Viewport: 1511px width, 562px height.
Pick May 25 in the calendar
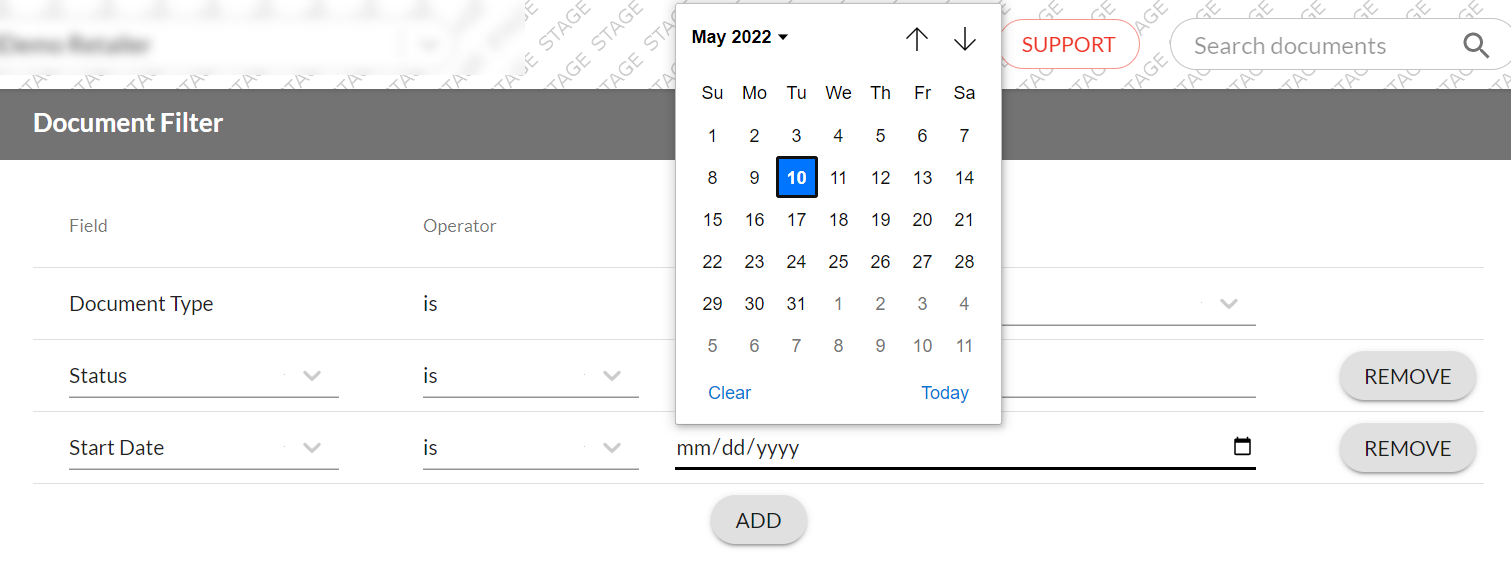click(838, 262)
